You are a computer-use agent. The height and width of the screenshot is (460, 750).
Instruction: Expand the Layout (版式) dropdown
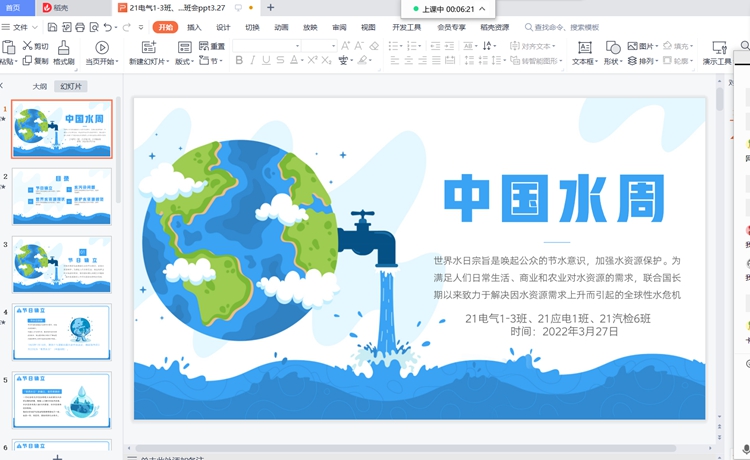click(x=184, y=61)
